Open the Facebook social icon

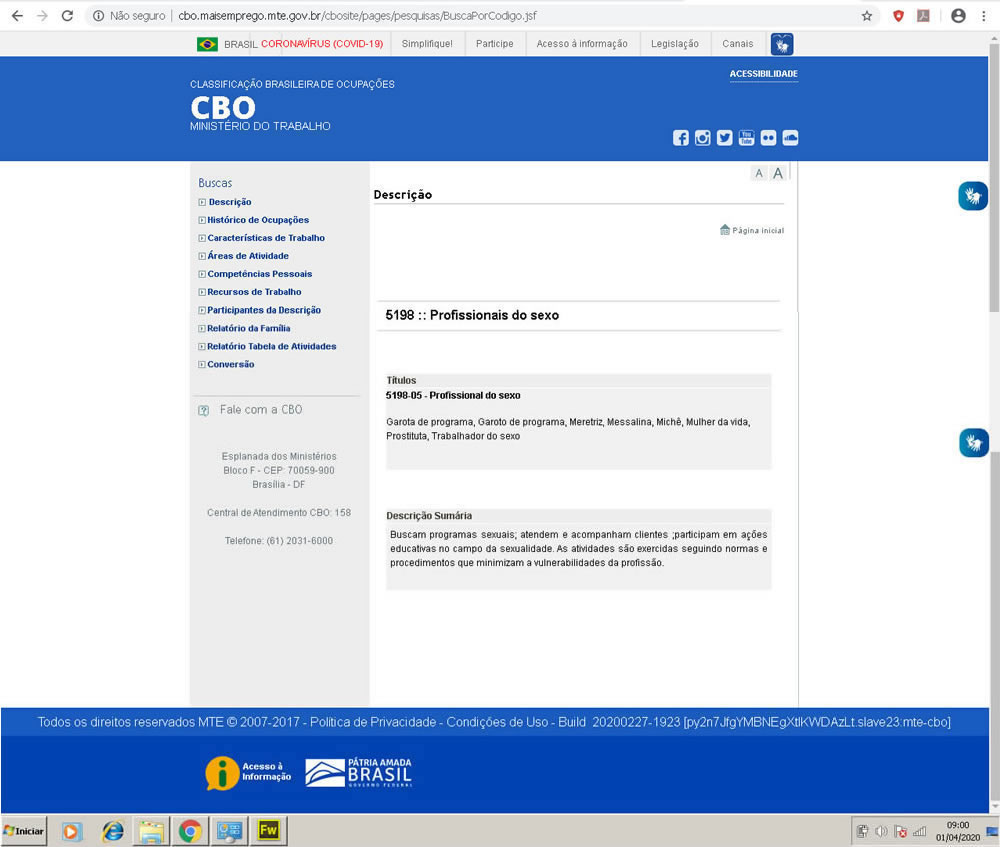(x=681, y=138)
